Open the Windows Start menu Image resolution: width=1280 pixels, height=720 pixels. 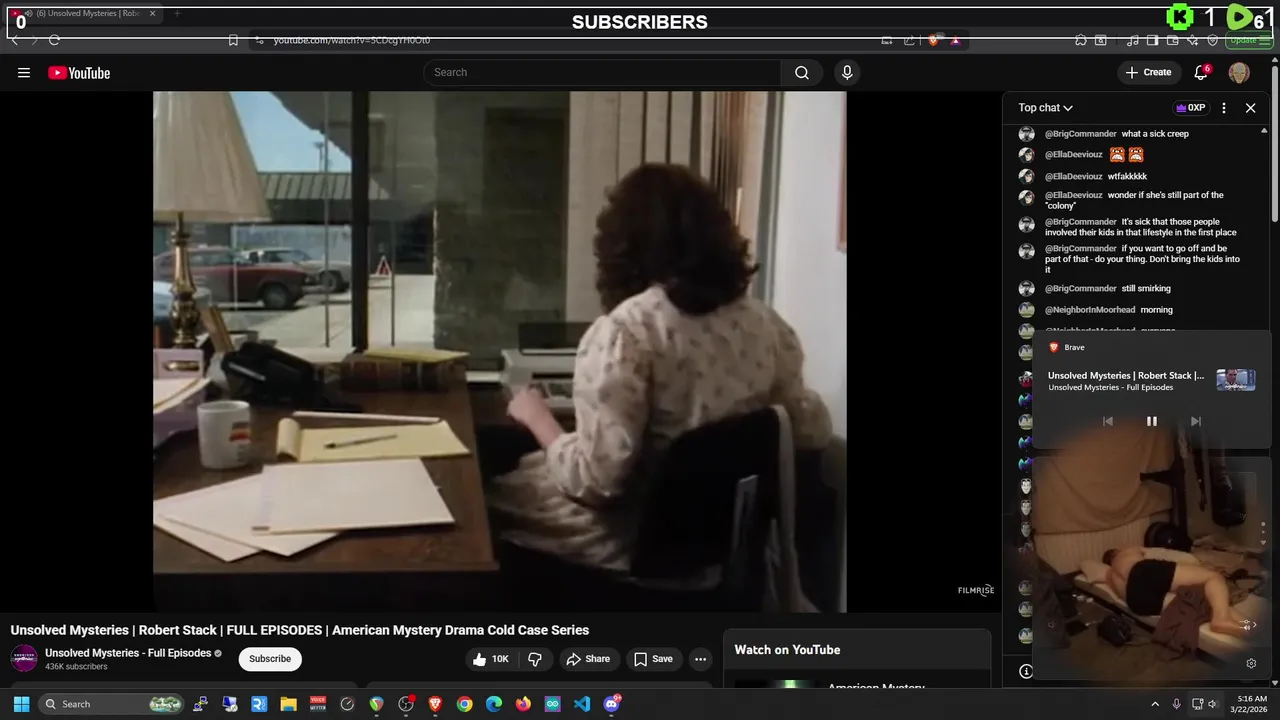point(21,704)
